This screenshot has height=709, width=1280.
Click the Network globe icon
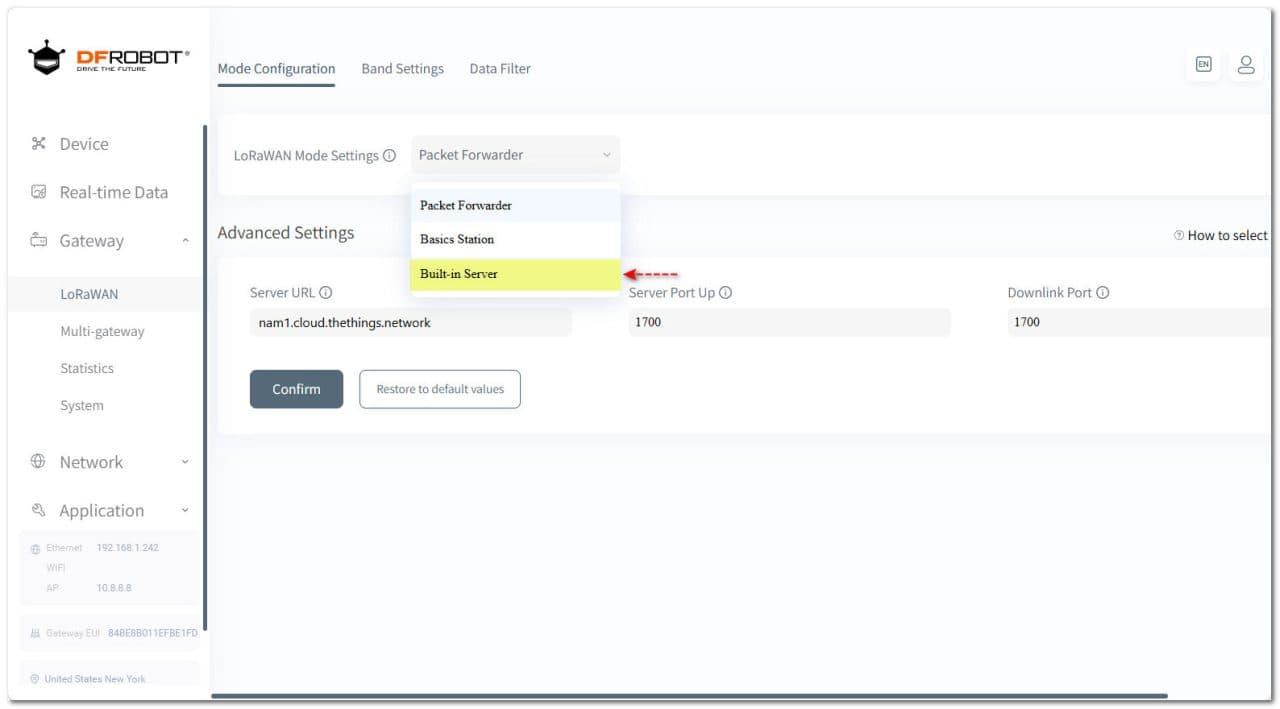[39, 462]
